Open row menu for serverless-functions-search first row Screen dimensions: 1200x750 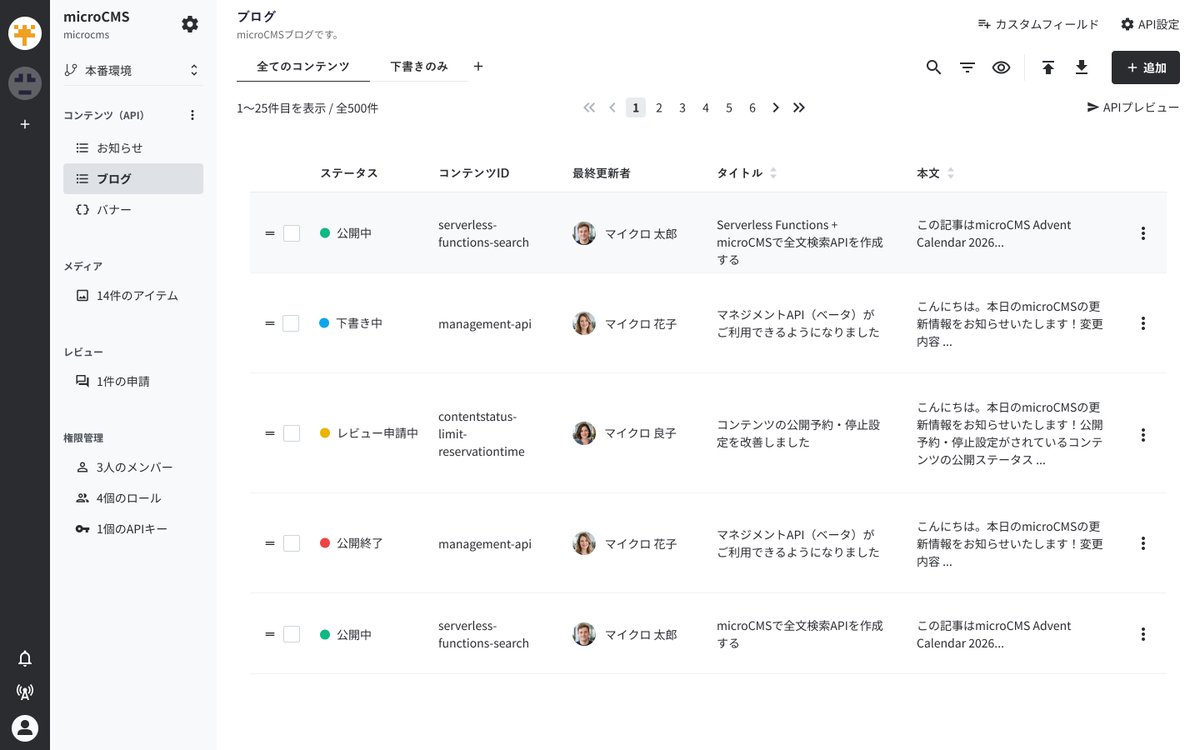[1143, 233]
